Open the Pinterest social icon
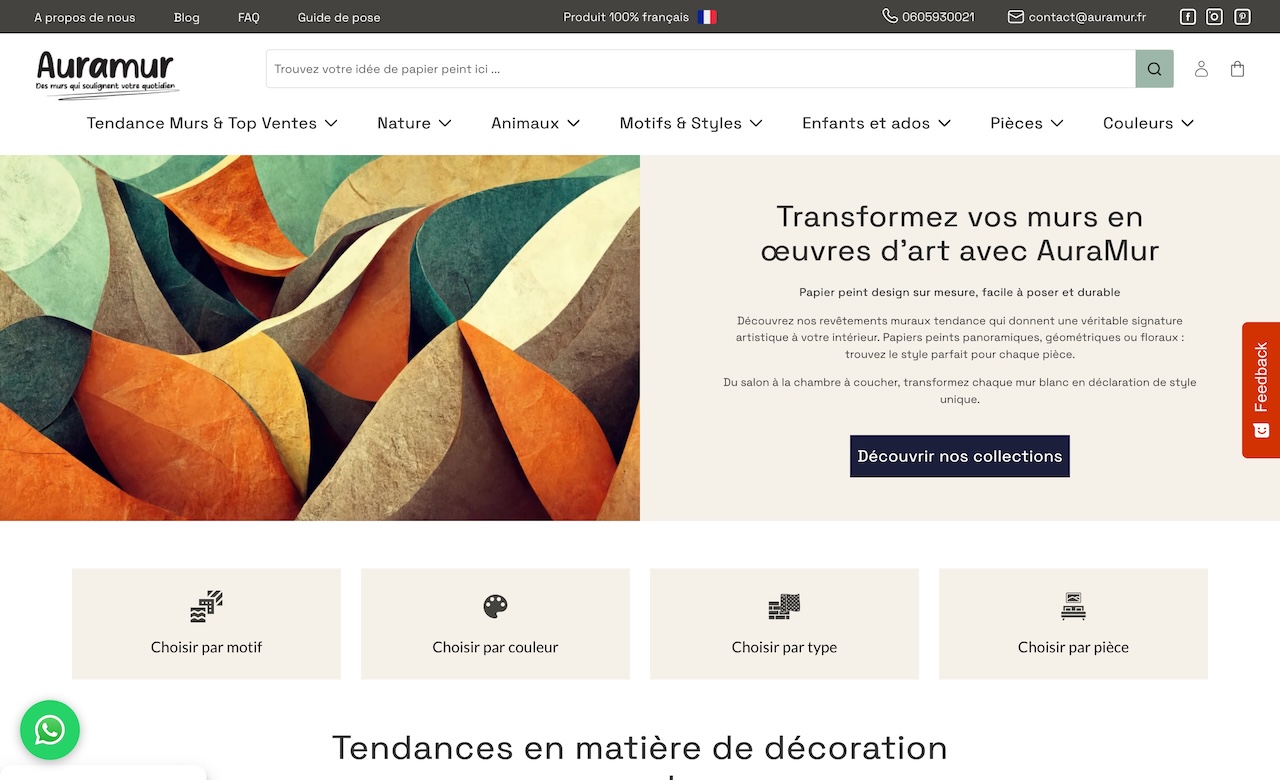 1241,17
